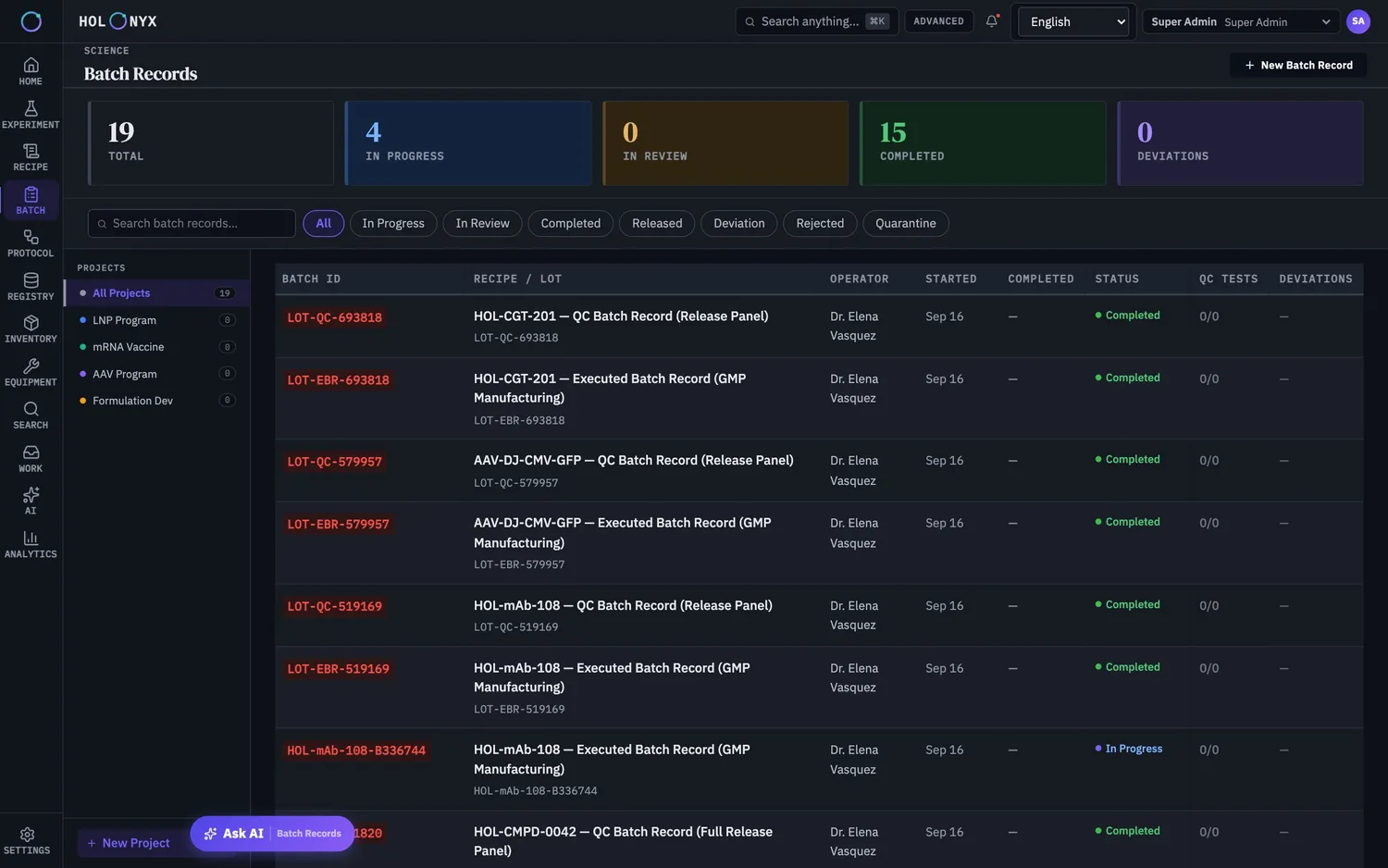
Task: Click the SA user avatar
Action: (1358, 21)
